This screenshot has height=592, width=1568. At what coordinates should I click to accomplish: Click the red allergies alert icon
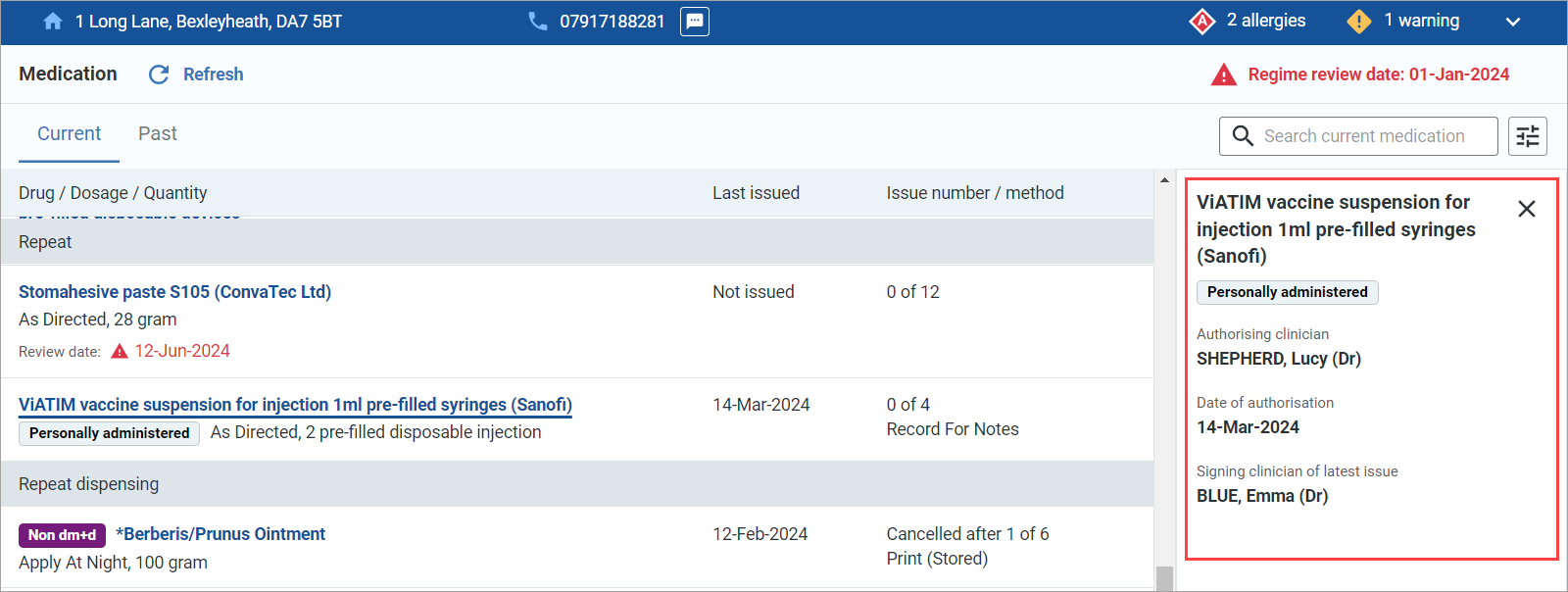point(1202,22)
